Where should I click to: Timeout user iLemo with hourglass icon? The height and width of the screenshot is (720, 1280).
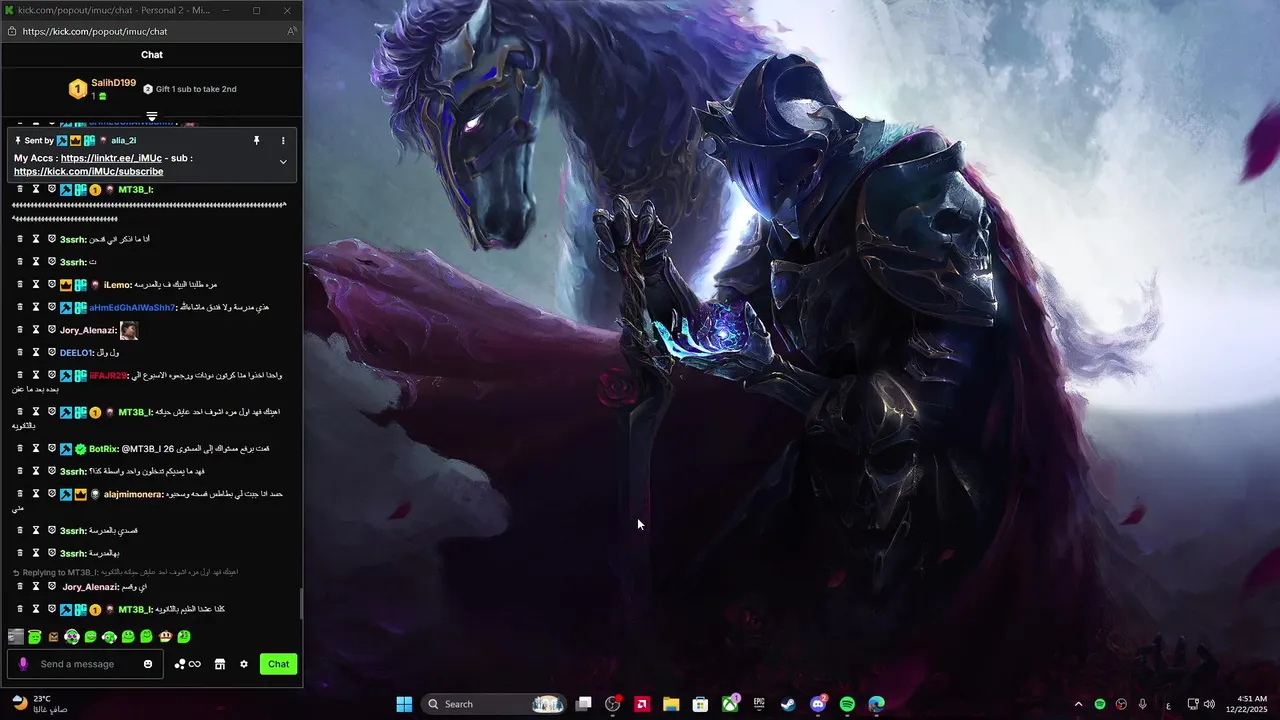click(x=36, y=285)
